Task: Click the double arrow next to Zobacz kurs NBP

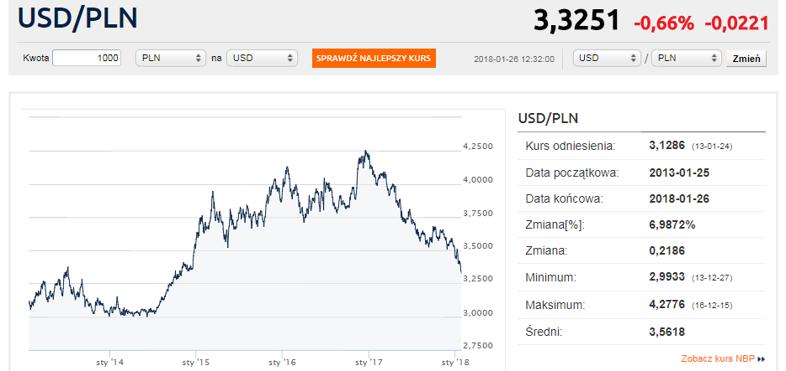Action: click(x=761, y=359)
